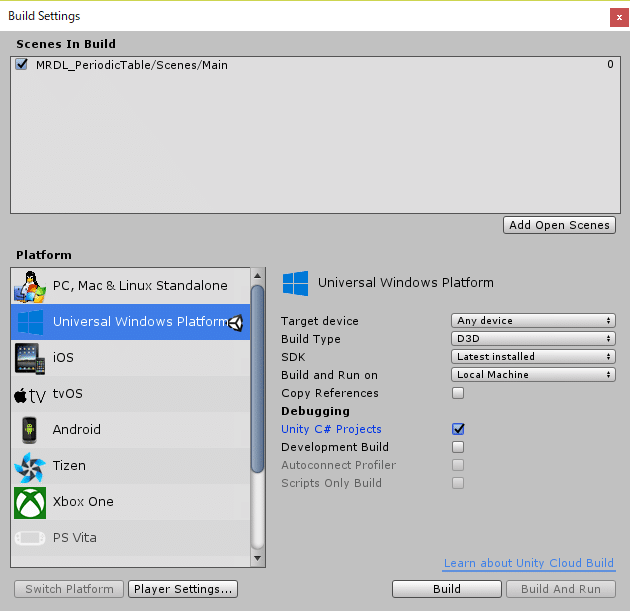Select the Universal Windows Platform entry
The height and width of the screenshot is (611, 630).
click(131, 322)
